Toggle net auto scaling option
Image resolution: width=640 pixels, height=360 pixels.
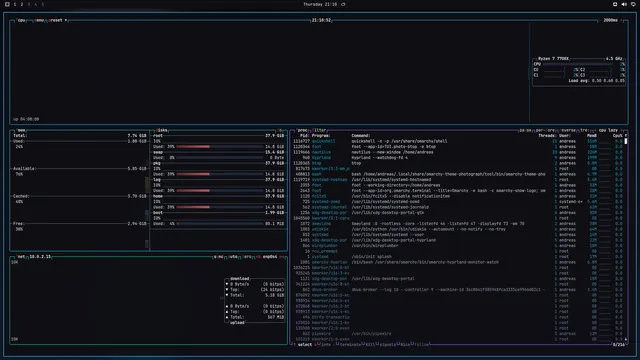[x=233, y=257]
